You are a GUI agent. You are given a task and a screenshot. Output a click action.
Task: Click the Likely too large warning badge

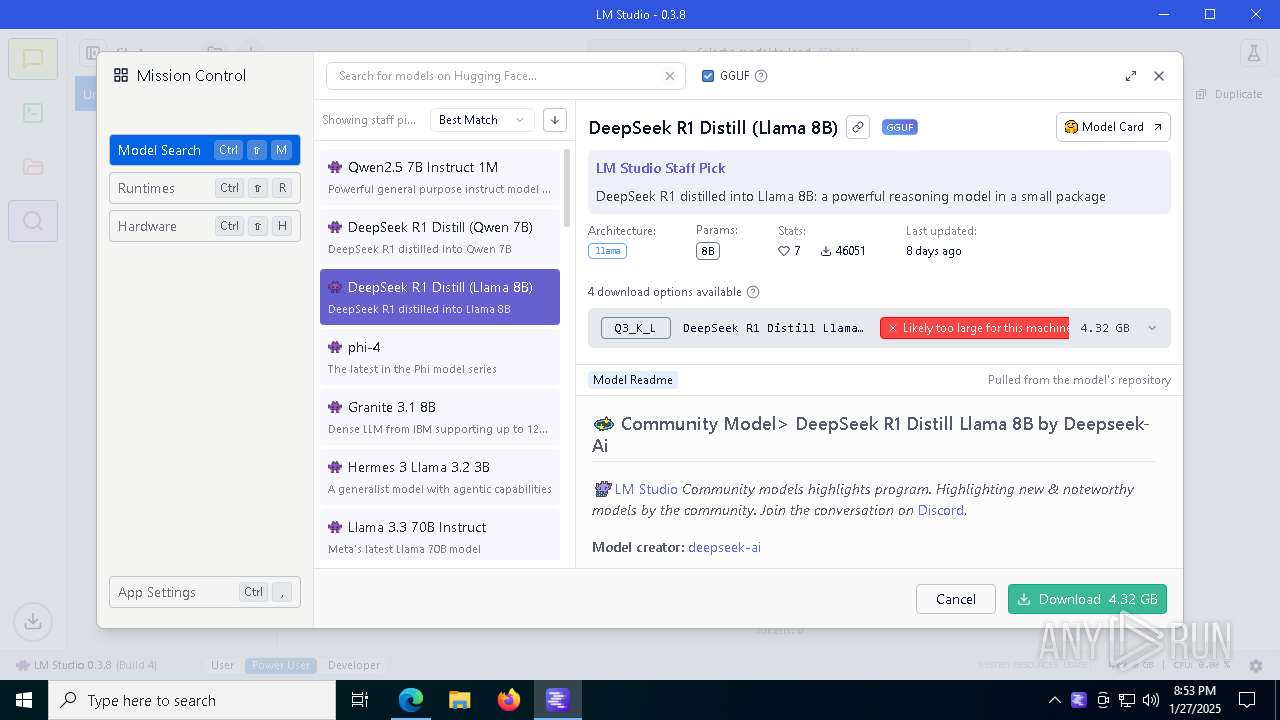(975, 328)
